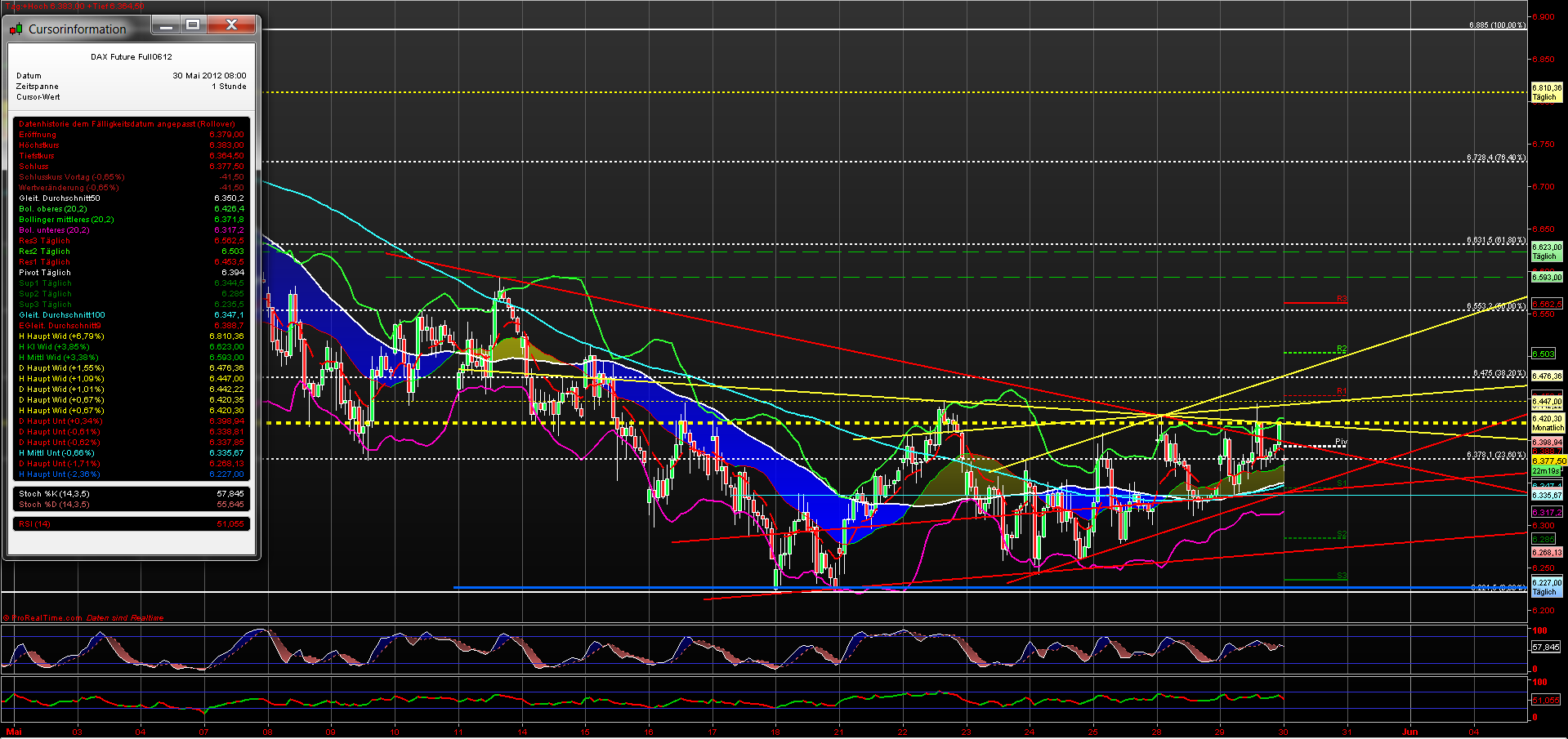
Task: Click the Fibonacci 61,80% level label
Action: pyautogui.click(x=1496, y=240)
